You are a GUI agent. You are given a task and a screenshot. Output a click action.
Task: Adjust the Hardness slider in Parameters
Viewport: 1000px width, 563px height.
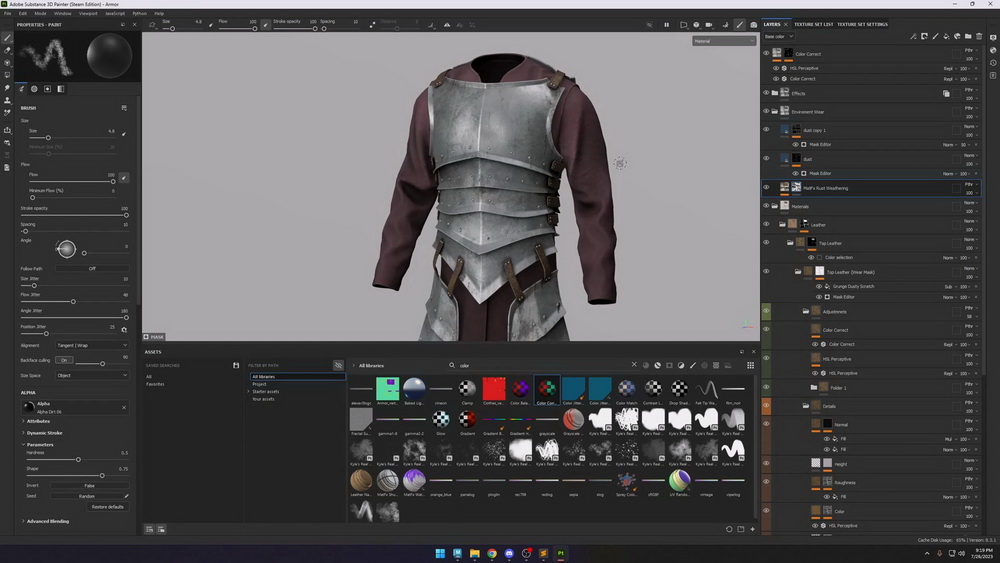coord(77,460)
